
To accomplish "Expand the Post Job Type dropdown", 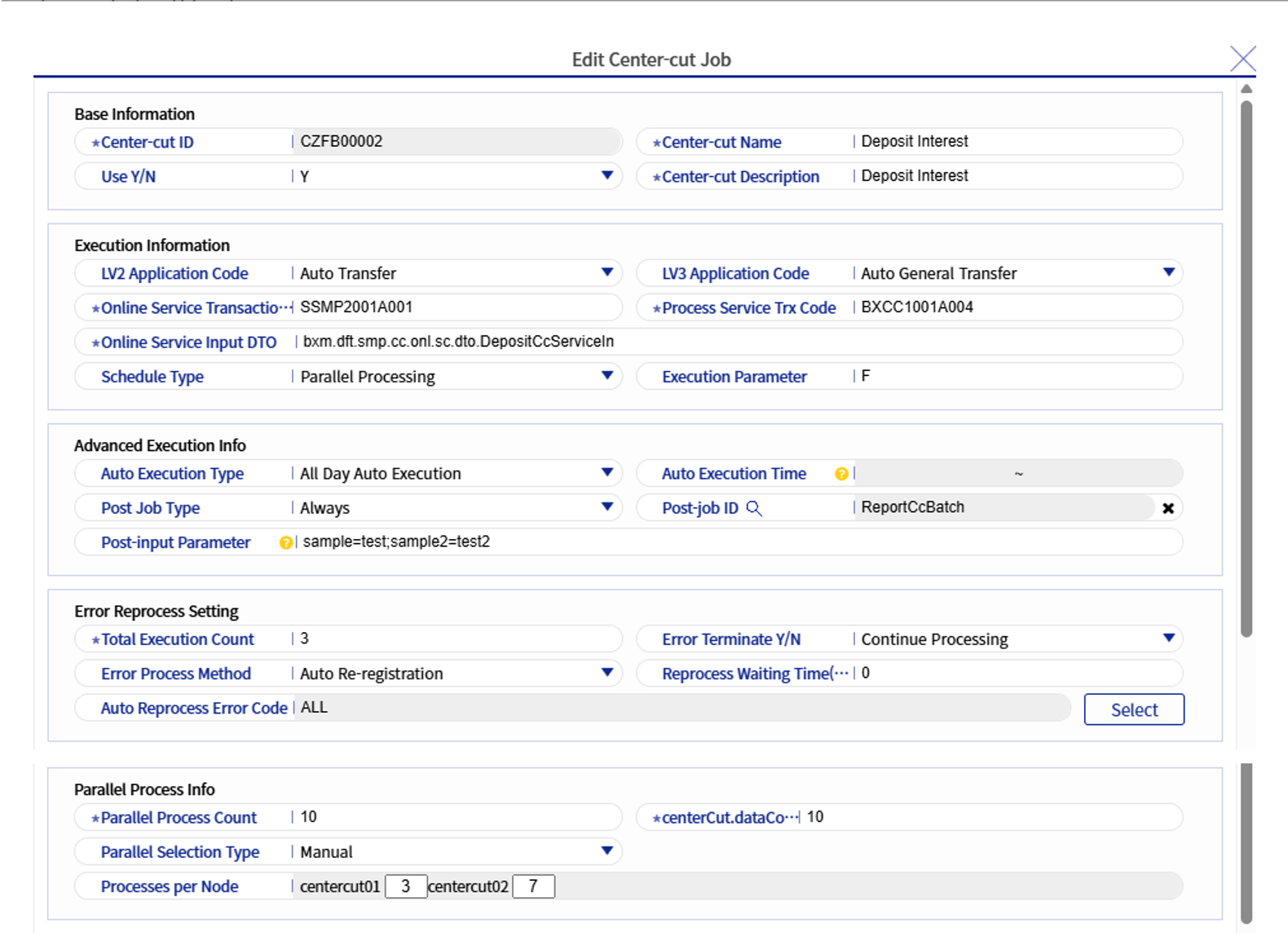I will (x=607, y=507).
